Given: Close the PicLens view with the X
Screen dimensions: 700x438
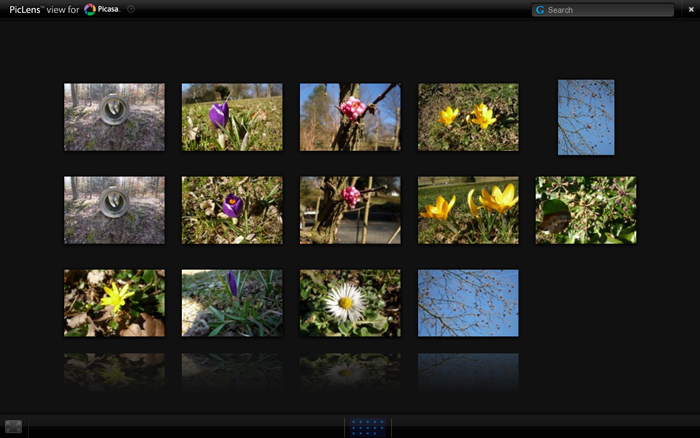Looking at the screenshot, I should coord(691,9).
